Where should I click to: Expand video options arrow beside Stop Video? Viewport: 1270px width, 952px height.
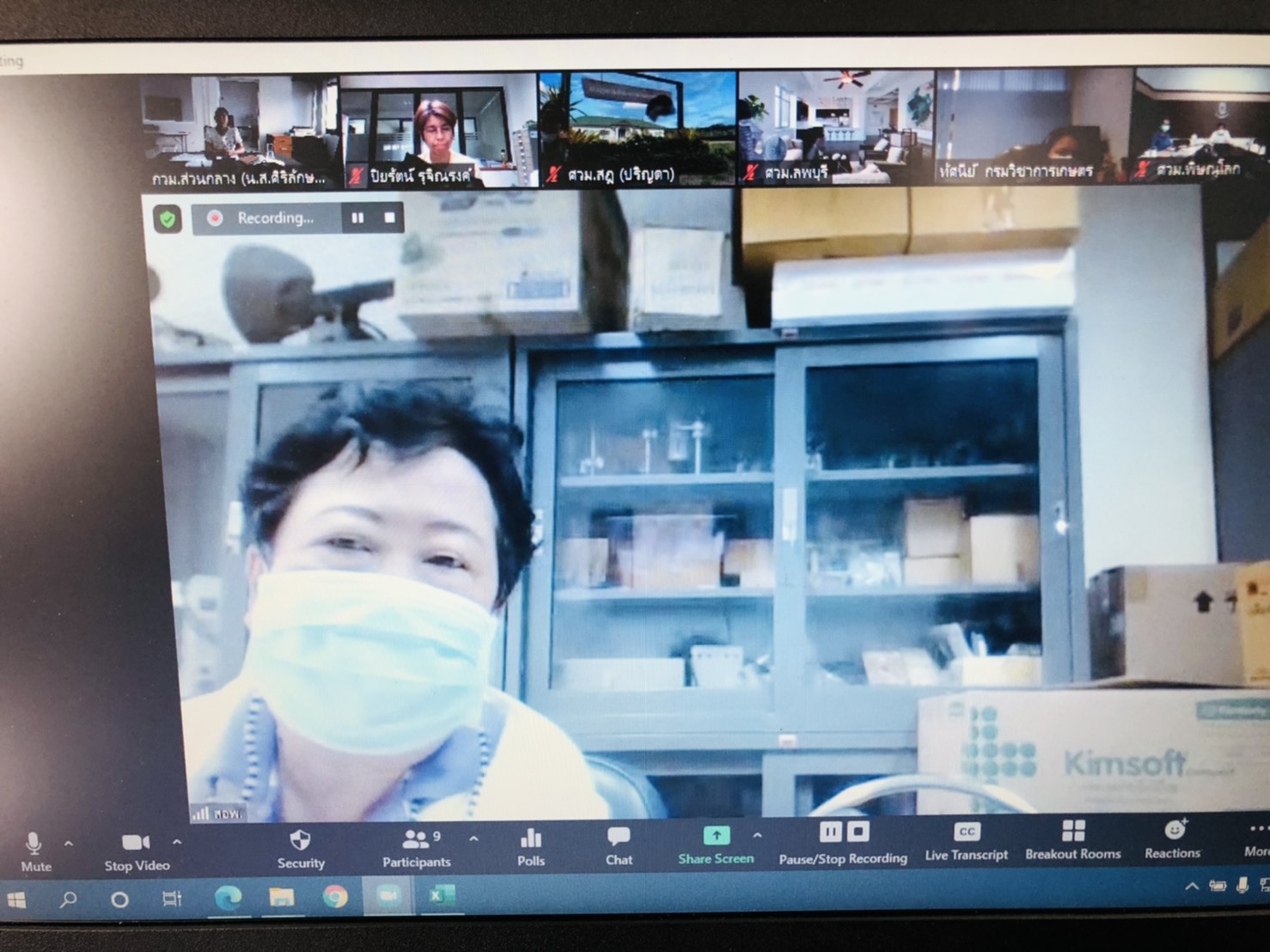tap(177, 842)
